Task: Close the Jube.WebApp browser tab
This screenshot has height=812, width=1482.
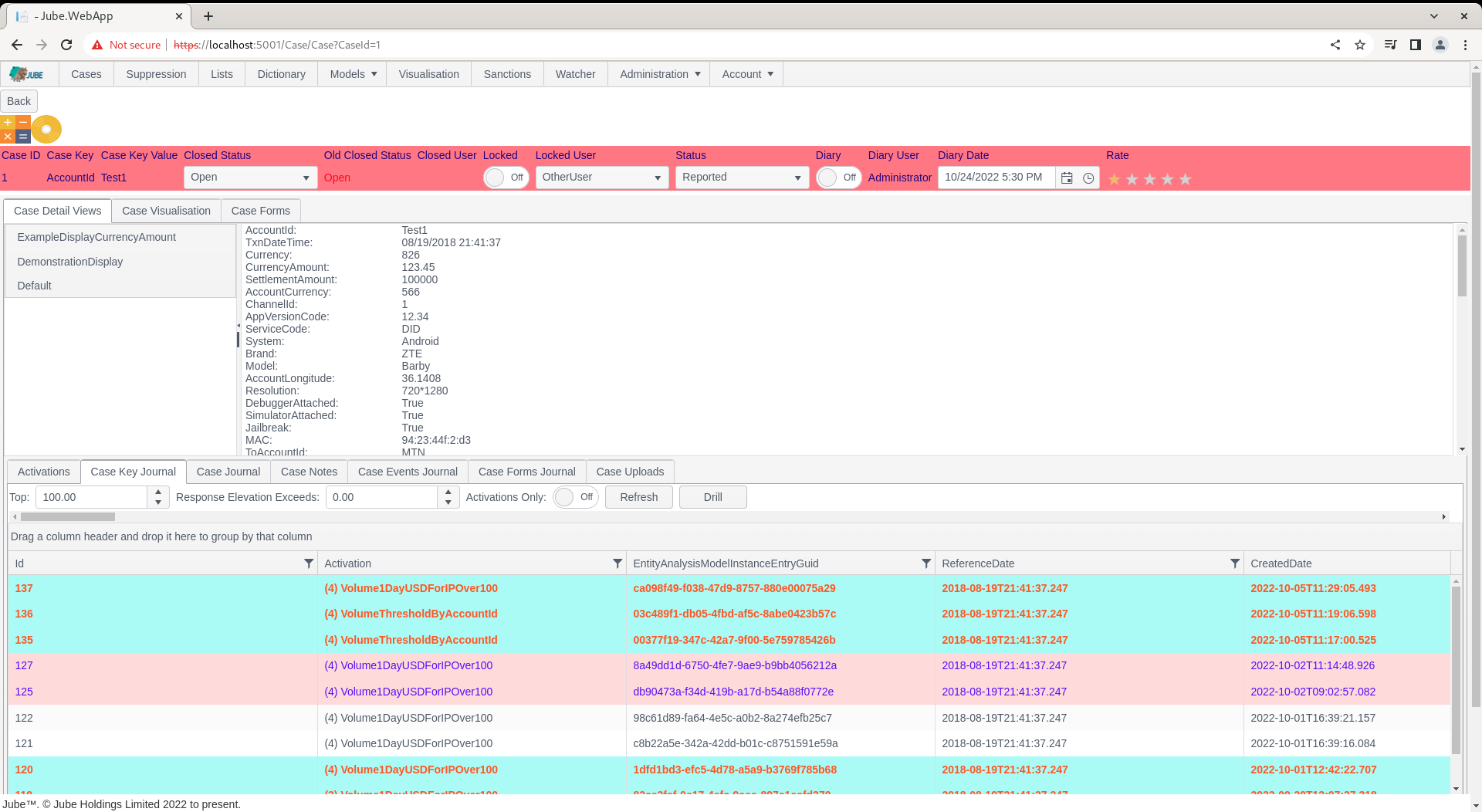Action: (179, 15)
